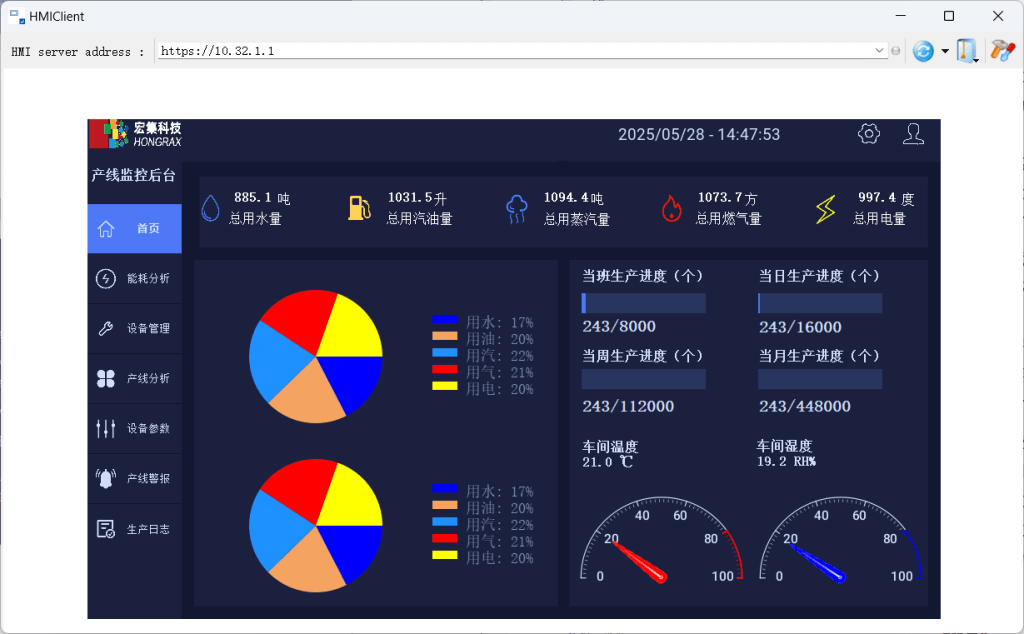Open 能耗分析 energy analysis menu item
The image size is (1024, 634).
click(x=135, y=279)
